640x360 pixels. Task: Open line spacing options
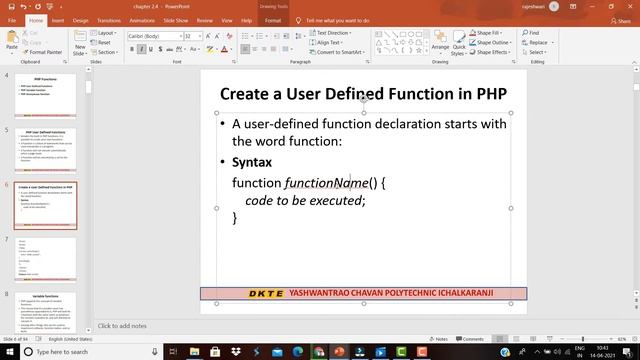point(300,36)
